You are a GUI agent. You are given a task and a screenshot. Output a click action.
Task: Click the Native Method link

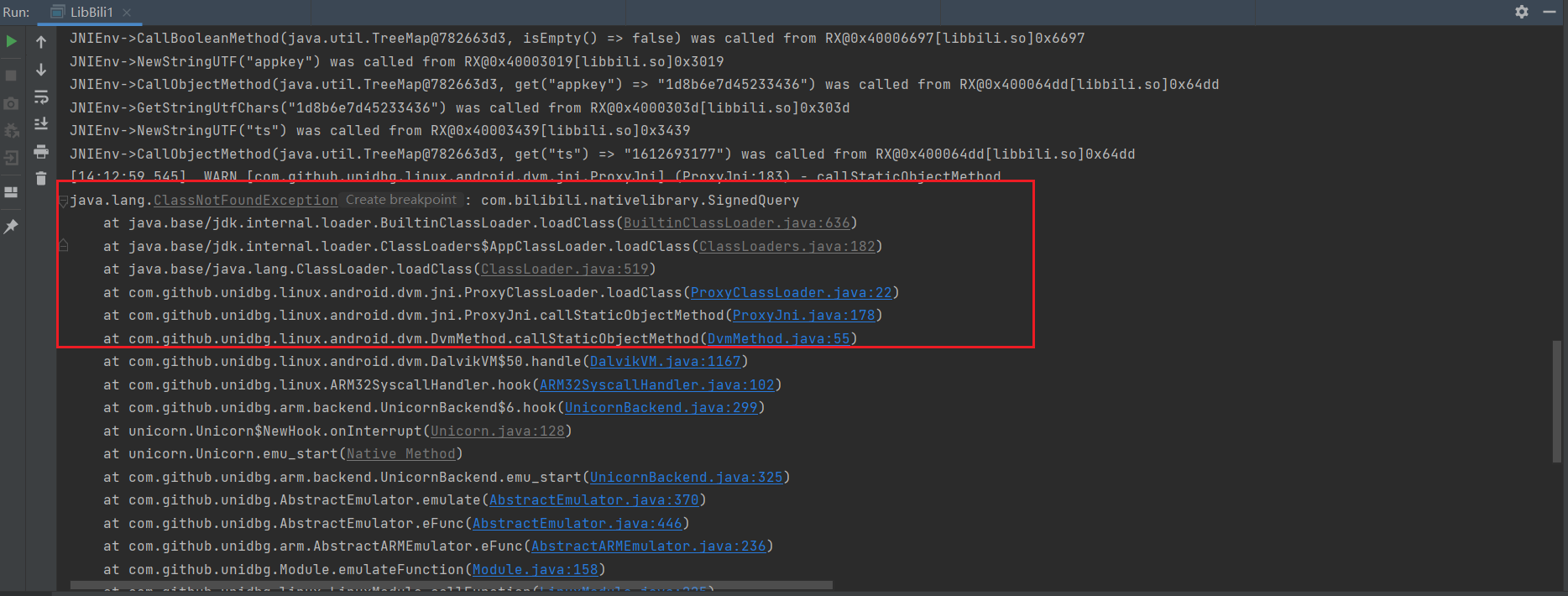tap(400, 454)
